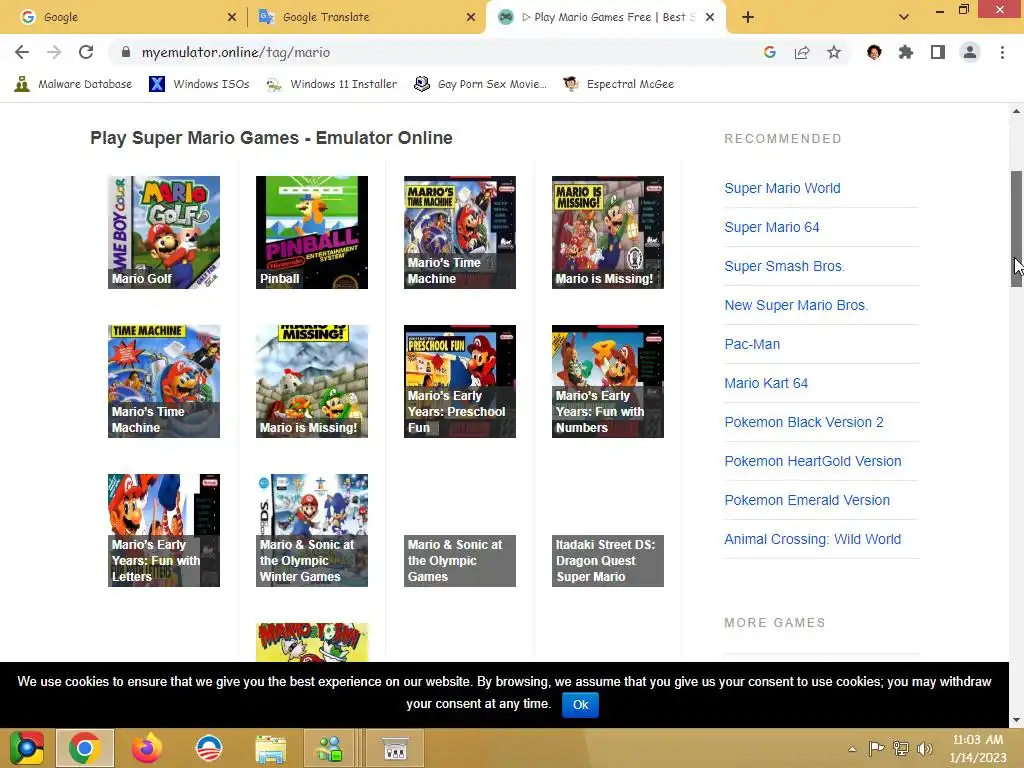Reload the current page
The height and width of the screenshot is (768, 1024).
click(x=86, y=52)
